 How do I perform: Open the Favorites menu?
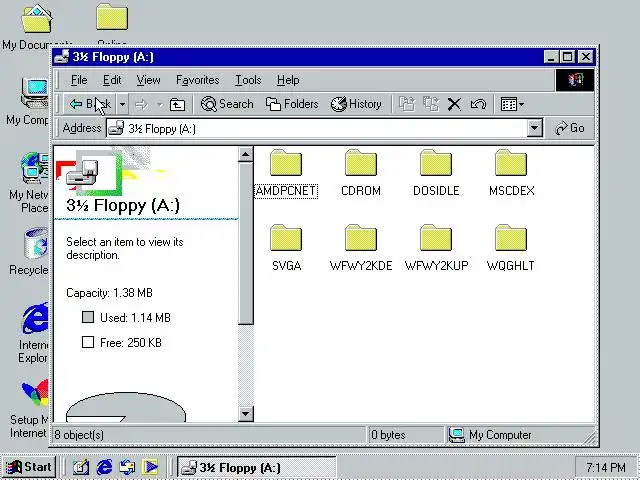click(198, 80)
